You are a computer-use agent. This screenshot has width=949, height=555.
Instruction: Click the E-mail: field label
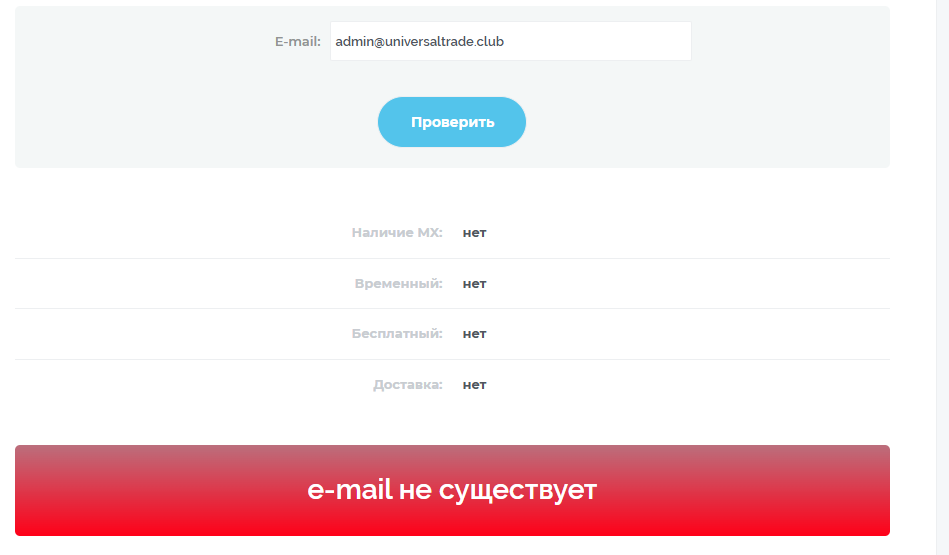point(297,42)
